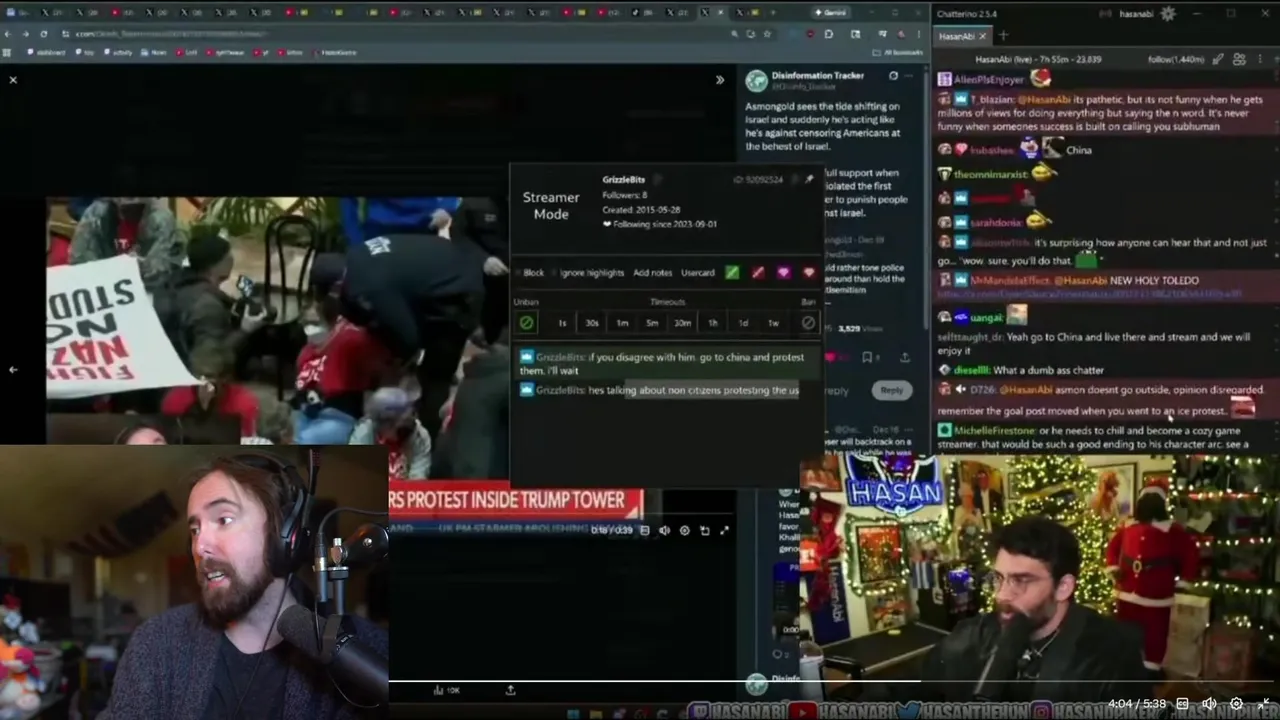This screenshot has width=1280, height=720.
Task: Open All bookmarks folder in browser
Action: point(897,52)
